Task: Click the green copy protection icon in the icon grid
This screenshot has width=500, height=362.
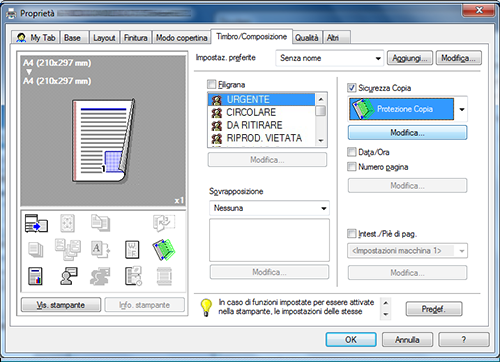Action: point(164,249)
